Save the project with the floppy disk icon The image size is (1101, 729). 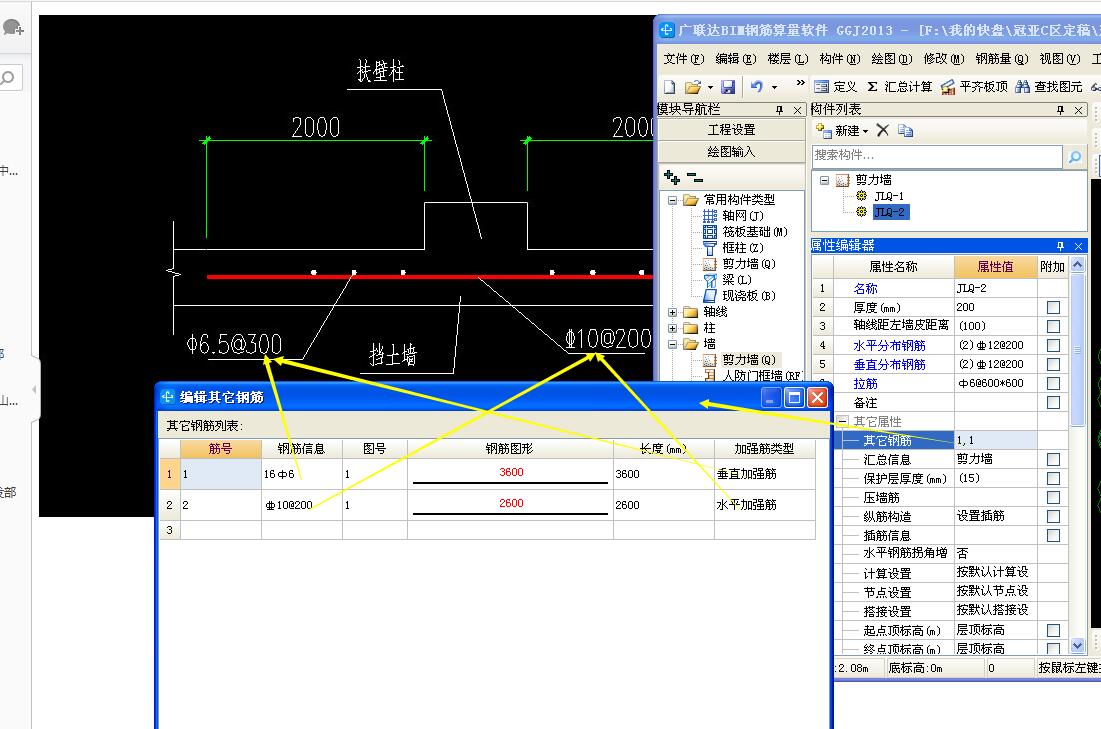click(x=728, y=86)
